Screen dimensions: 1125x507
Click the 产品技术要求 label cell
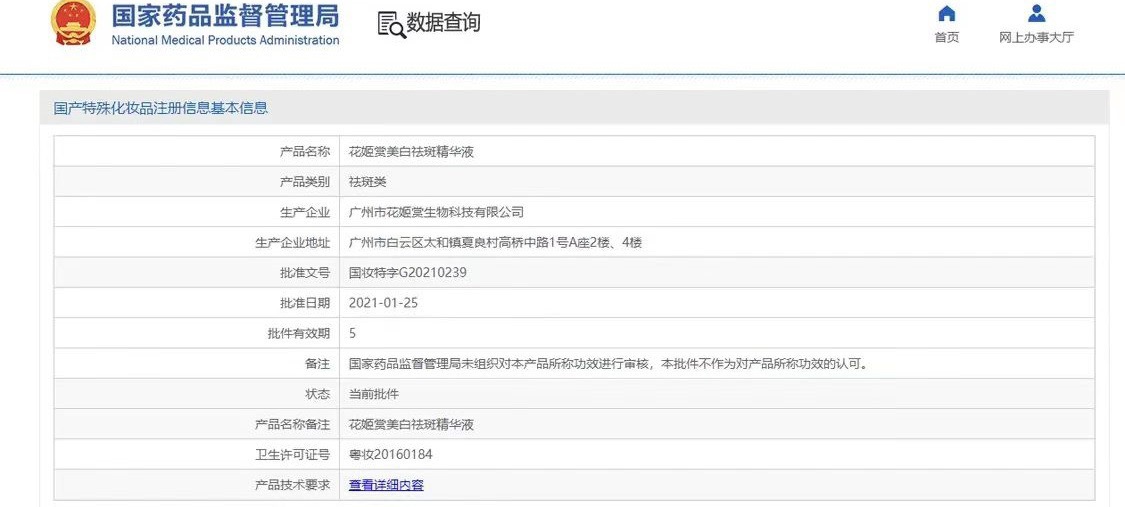pyautogui.click(x=197, y=485)
